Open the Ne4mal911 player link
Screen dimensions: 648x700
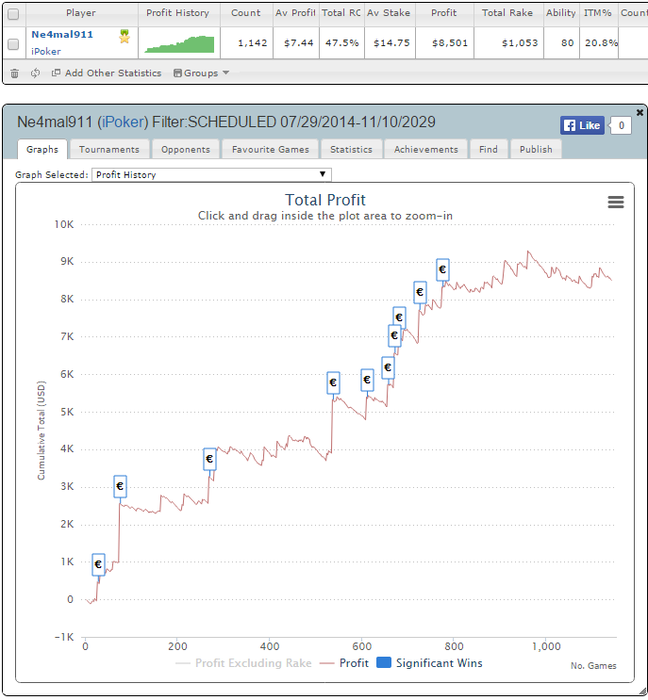click(62, 34)
